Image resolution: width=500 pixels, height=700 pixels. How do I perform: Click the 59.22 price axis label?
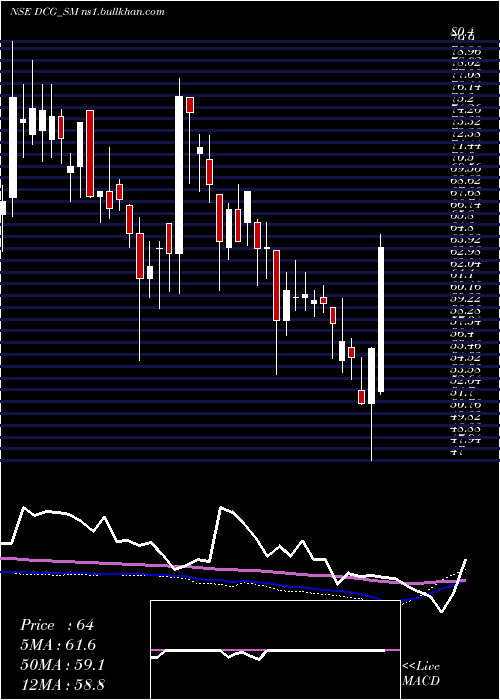(x=465, y=299)
